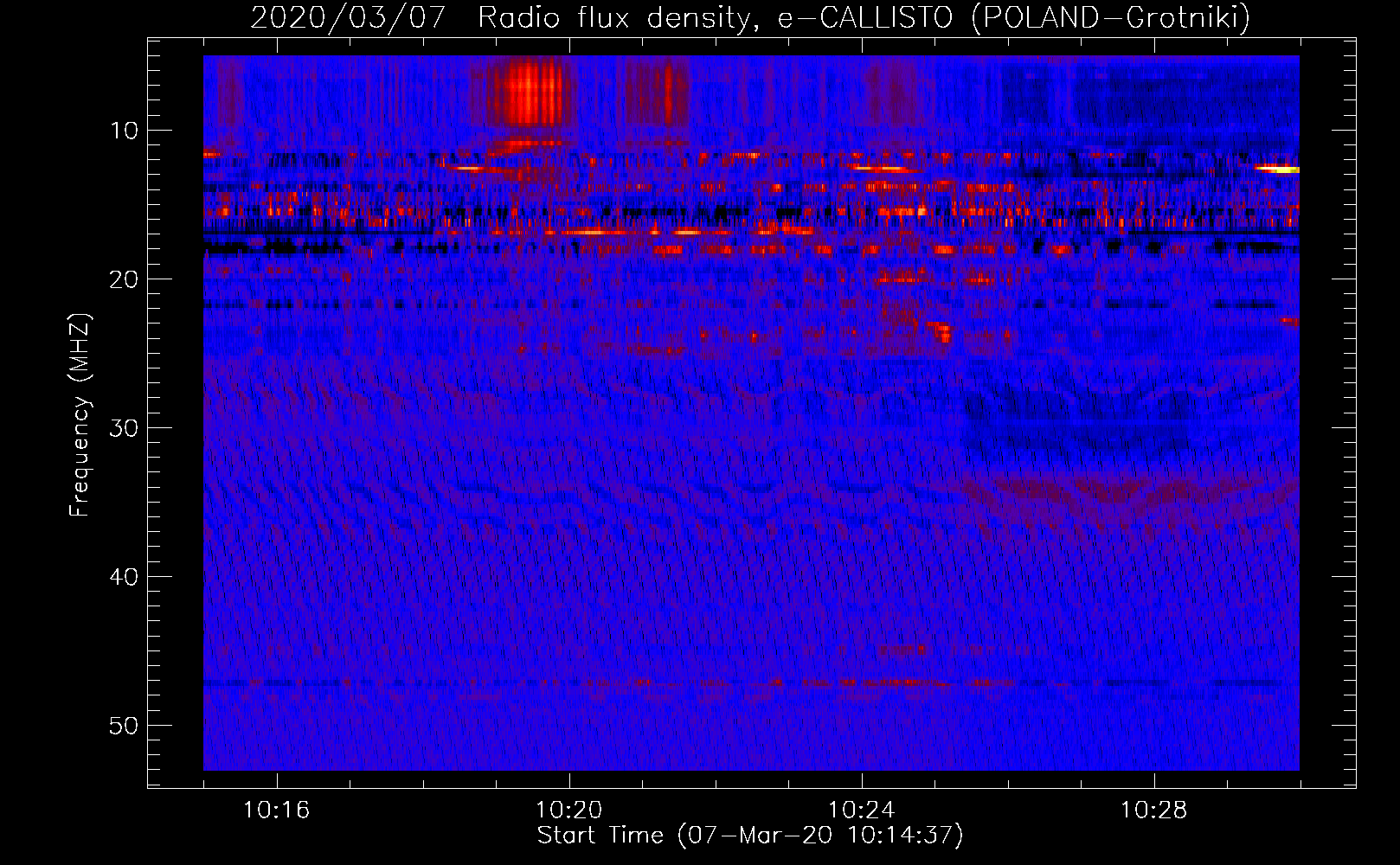Click the '50' frequency tick label
This screenshot has width=1400, height=865.
(x=125, y=726)
